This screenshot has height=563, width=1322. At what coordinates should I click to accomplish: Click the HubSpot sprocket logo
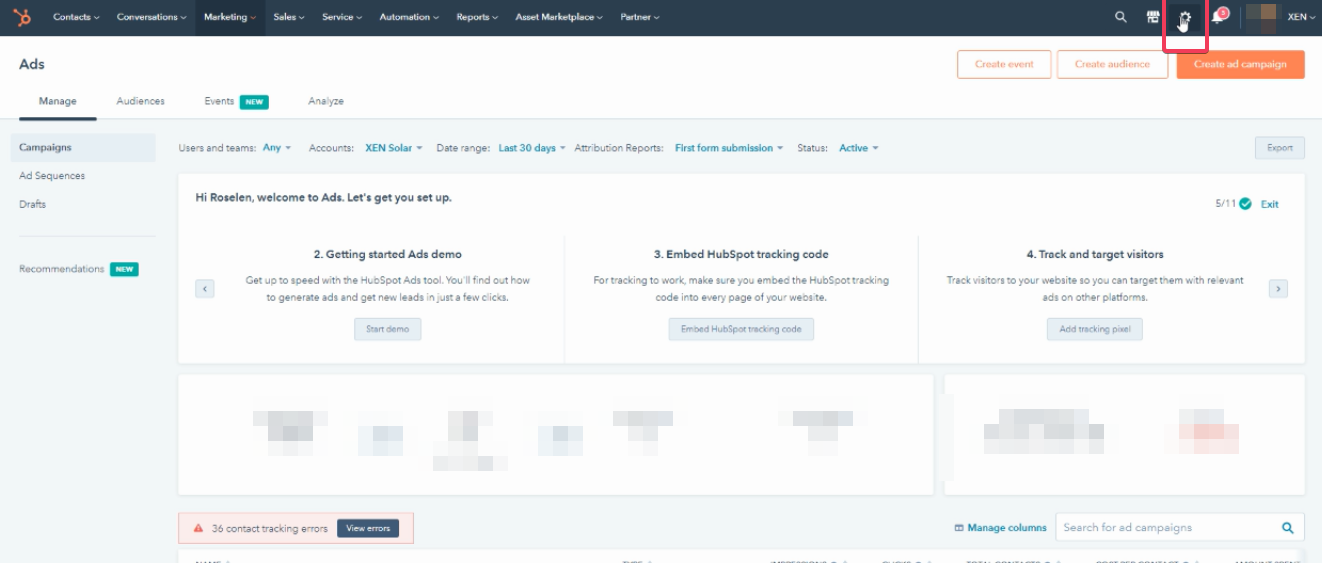pyautogui.click(x=21, y=17)
